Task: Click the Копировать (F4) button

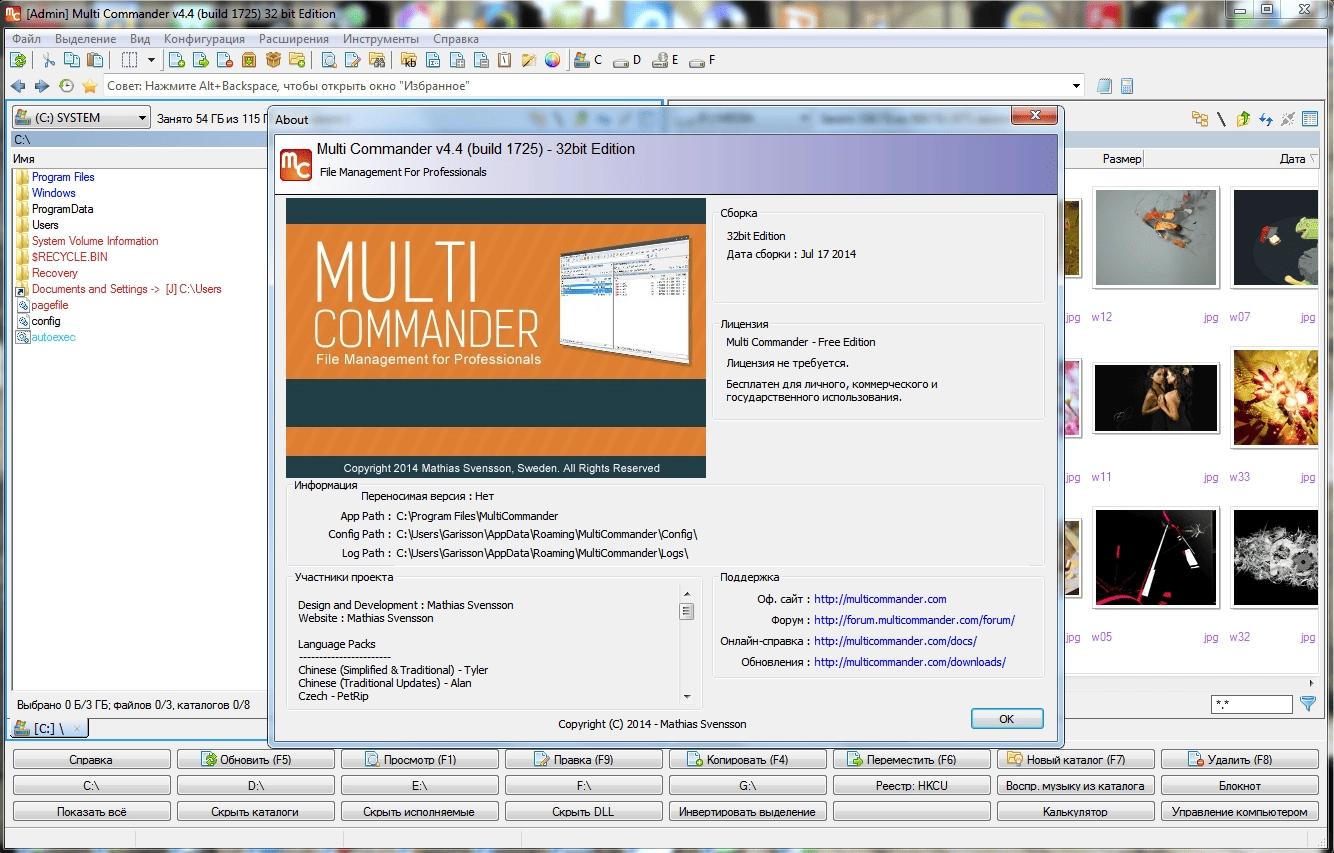Action: point(748,760)
